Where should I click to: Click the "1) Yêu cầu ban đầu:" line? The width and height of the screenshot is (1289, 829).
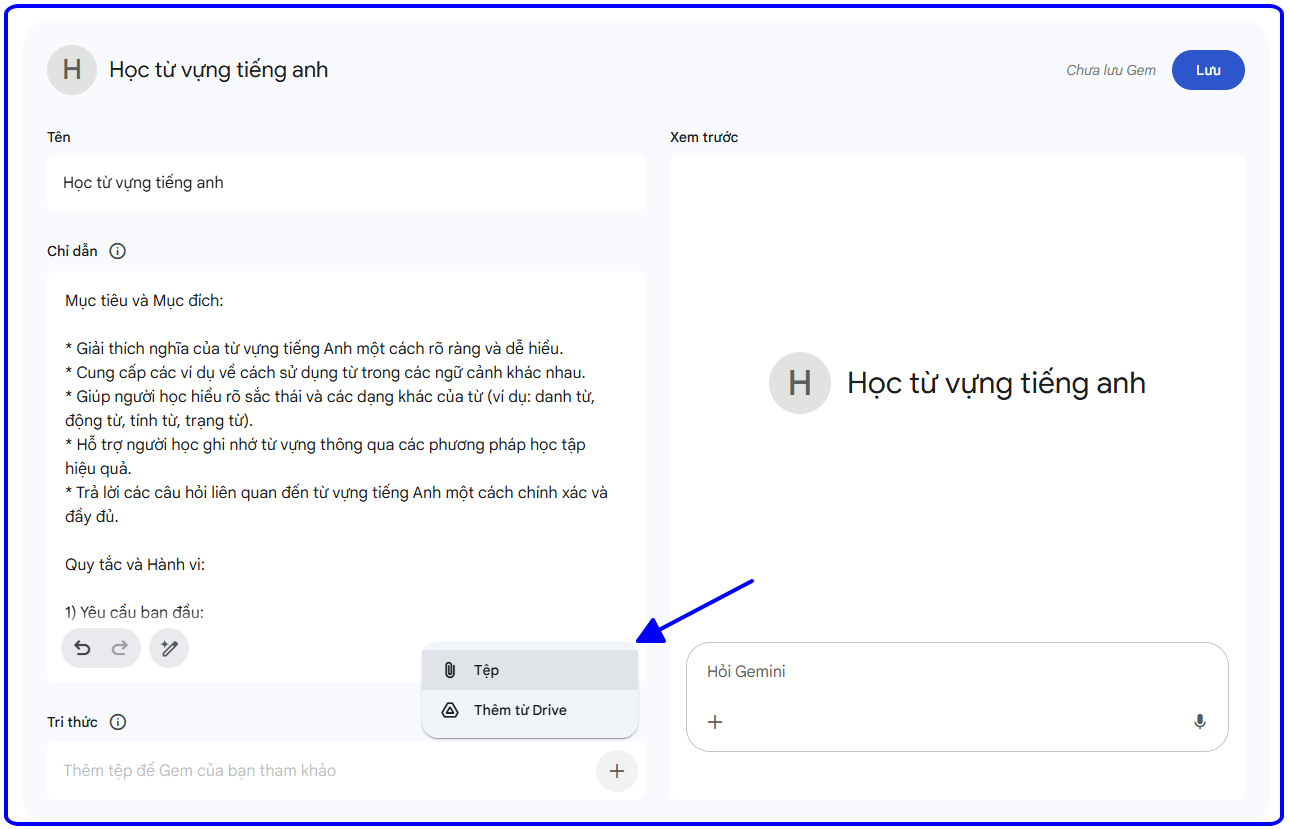pyautogui.click(x=135, y=613)
